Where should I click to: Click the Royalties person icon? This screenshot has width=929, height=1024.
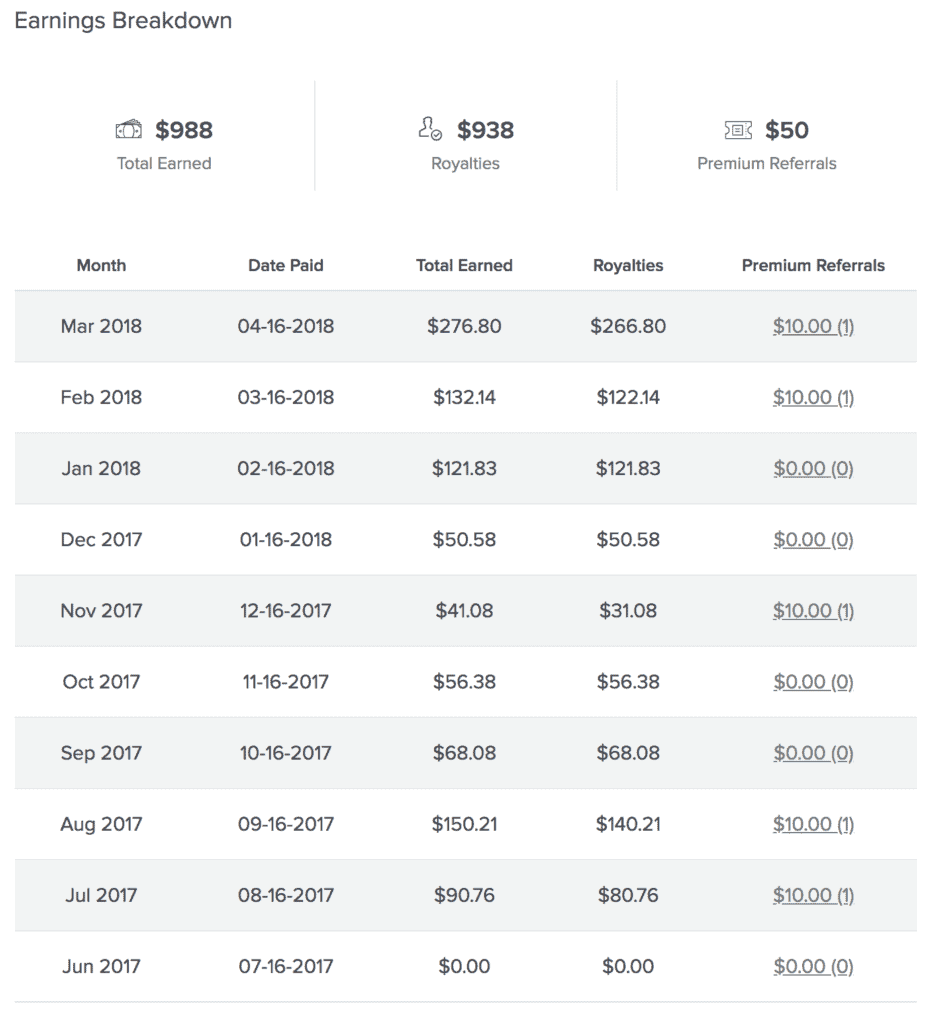tap(430, 128)
